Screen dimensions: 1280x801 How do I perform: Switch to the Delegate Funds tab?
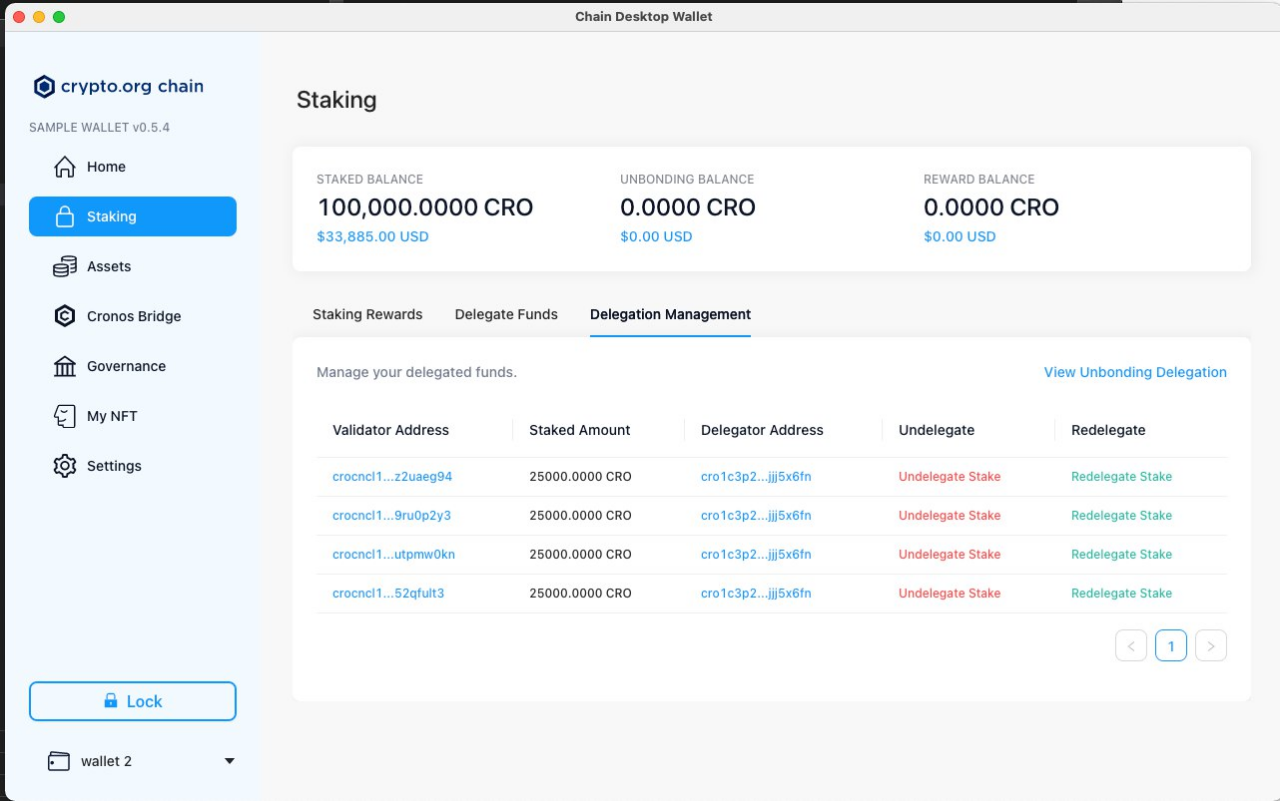coord(506,314)
